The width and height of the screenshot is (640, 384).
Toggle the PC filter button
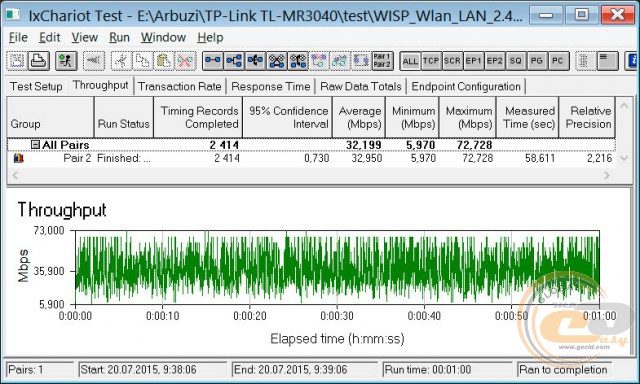[558, 61]
